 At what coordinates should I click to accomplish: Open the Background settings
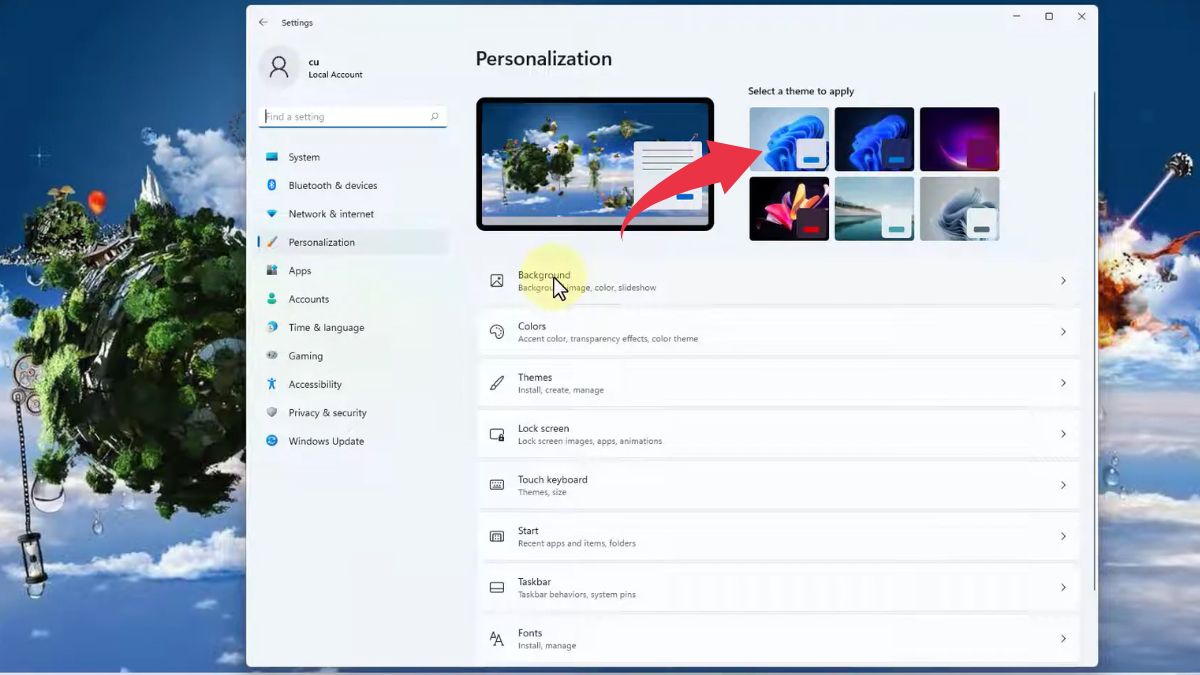[x=779, y=281]
